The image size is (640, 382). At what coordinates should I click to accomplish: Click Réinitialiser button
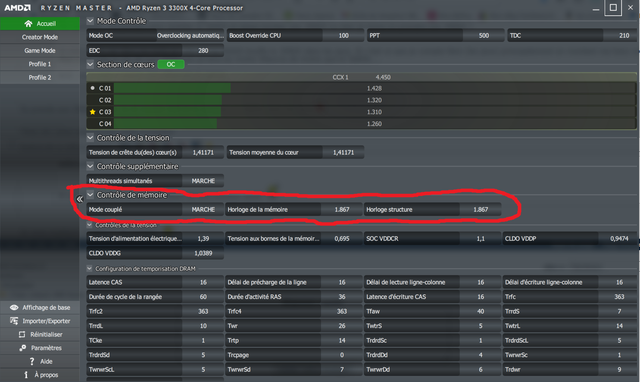pos(40,334)
